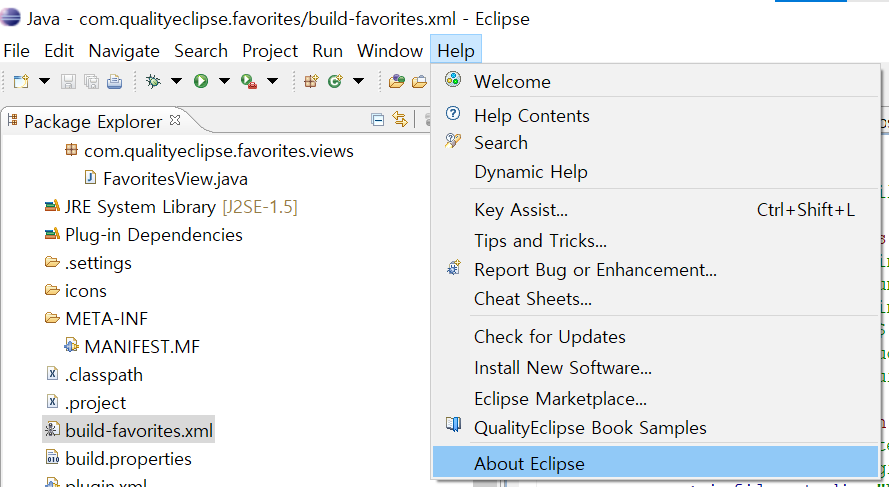Click the New Java Class icon
The width and height of the screenshot is (889, 487).
coord(335,82)
